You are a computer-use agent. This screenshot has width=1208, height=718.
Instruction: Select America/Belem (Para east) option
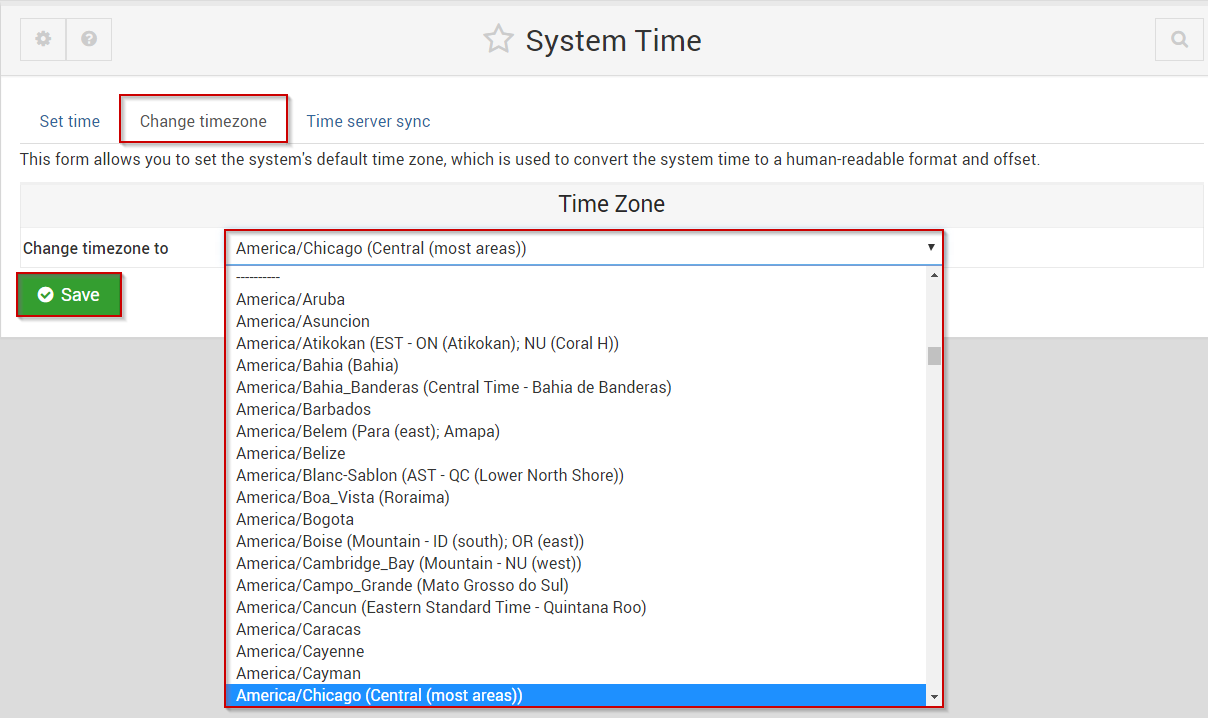(577, 431)
